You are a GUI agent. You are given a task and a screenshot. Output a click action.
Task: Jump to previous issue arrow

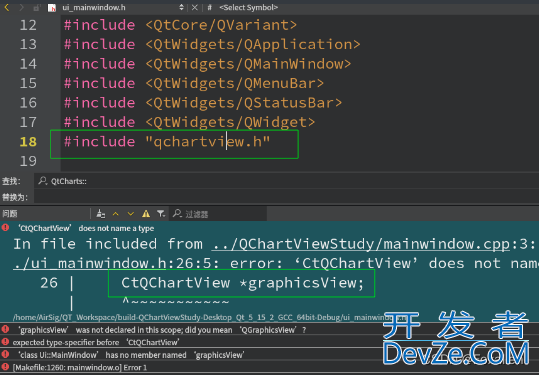(x=116, y=214)
